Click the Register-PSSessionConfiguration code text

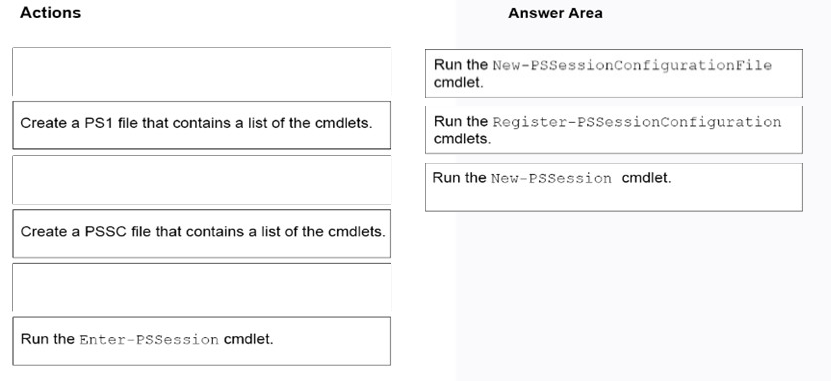[636, 122]
